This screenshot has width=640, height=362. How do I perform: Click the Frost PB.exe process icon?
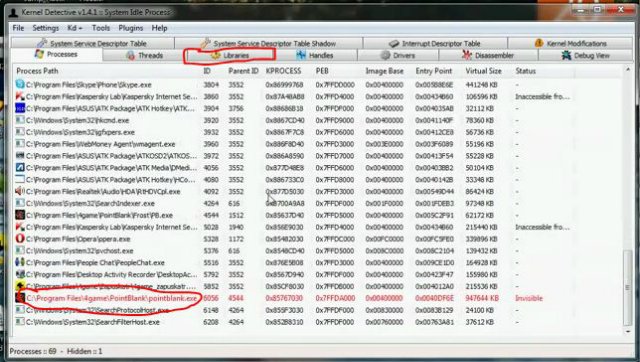[x=20, y=215]
